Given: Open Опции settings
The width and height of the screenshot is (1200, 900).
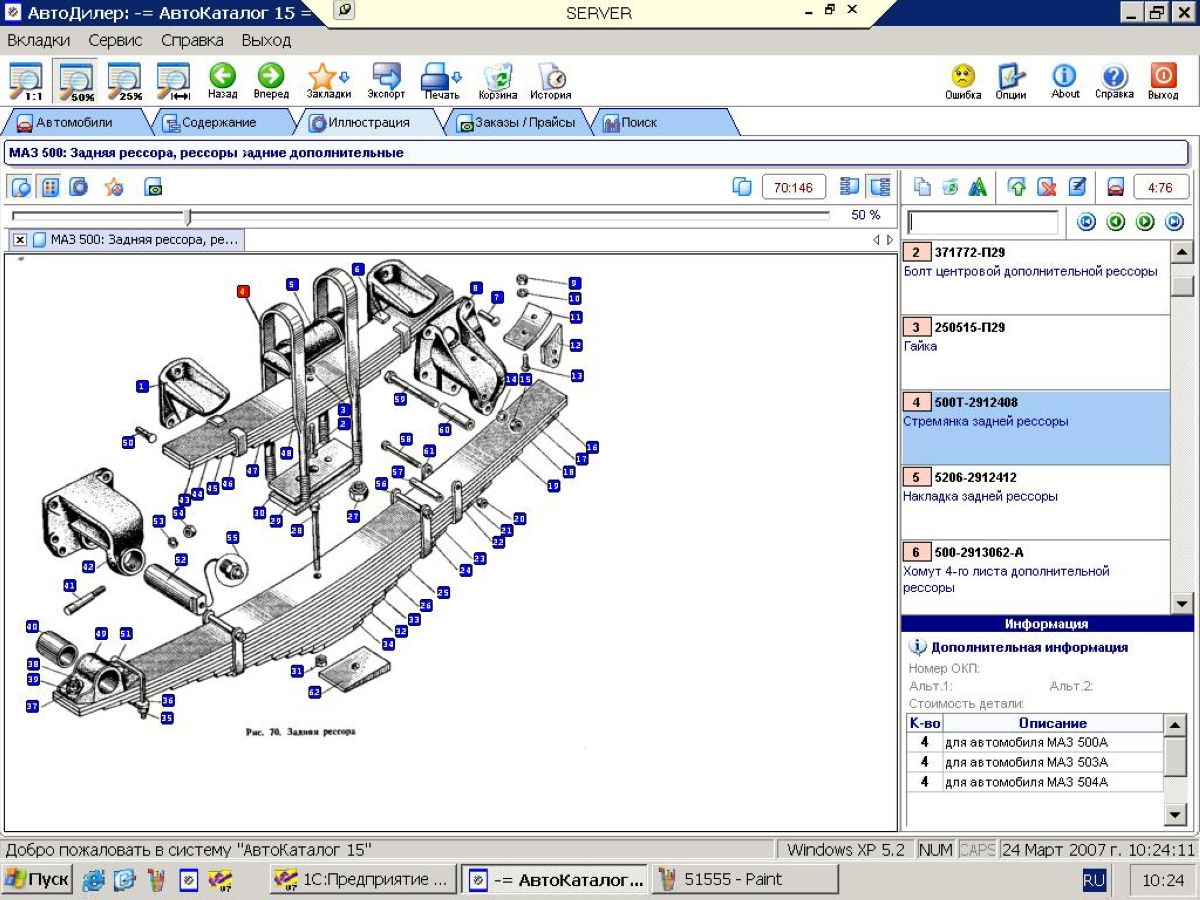Looking at the screenshot, I should pyautogui.click(x=1011, y=81).
